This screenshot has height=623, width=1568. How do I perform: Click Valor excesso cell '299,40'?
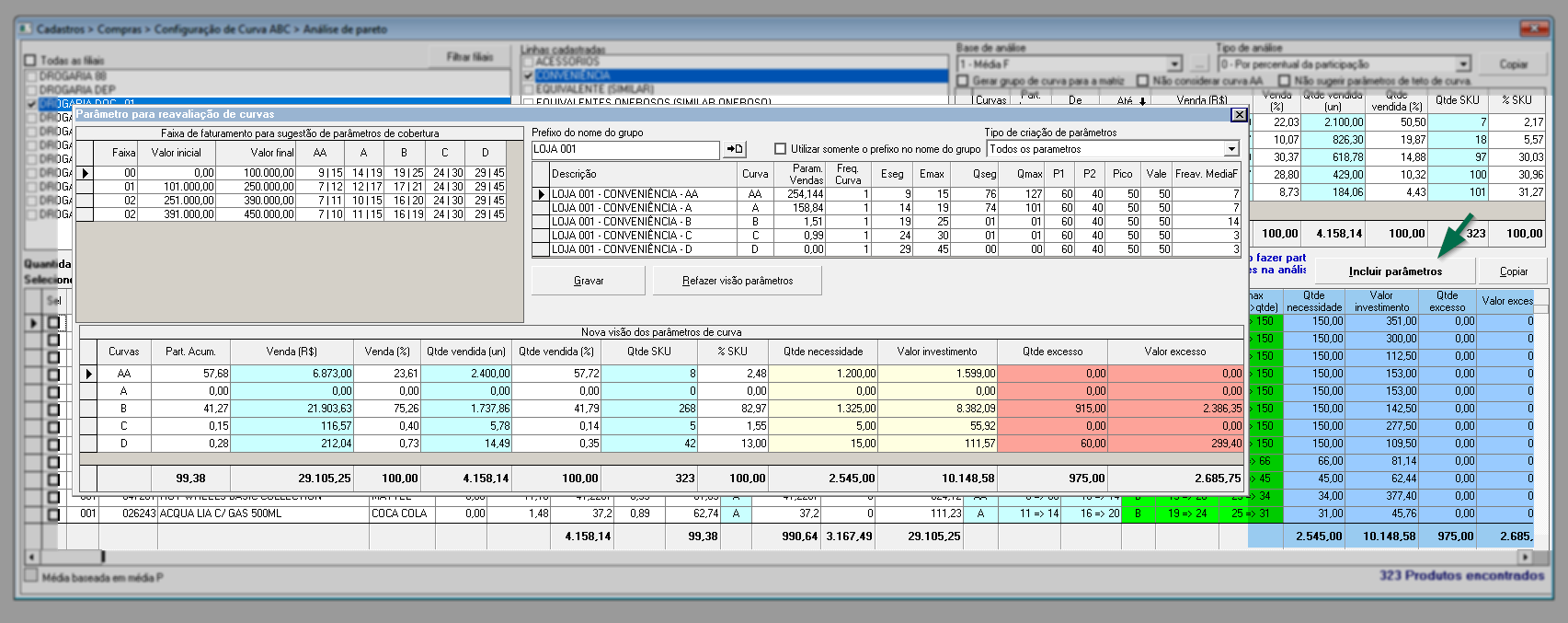click(1175, 444)
